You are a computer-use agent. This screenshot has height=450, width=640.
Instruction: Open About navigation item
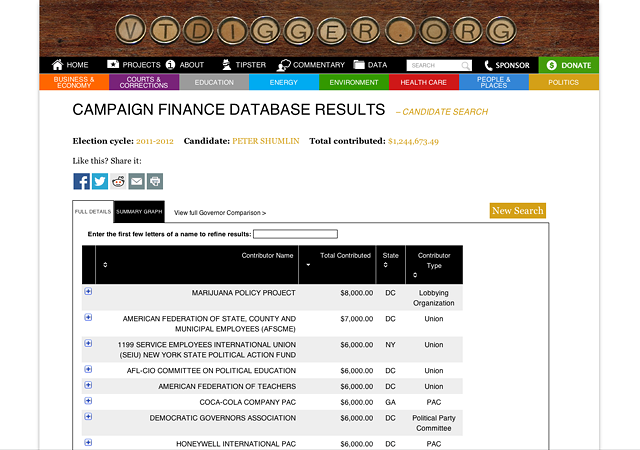click(x=185, y=65)
